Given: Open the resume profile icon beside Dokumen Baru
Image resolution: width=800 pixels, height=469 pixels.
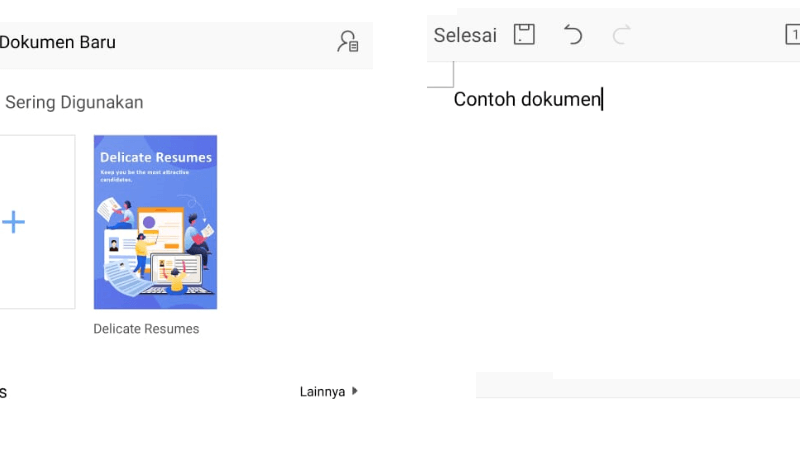Looking at the screenshot, I should [347, 41].
